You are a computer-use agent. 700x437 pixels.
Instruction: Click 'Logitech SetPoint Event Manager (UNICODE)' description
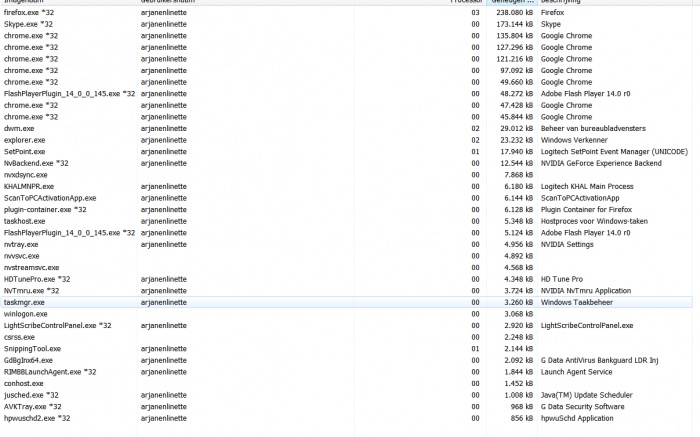614,152
